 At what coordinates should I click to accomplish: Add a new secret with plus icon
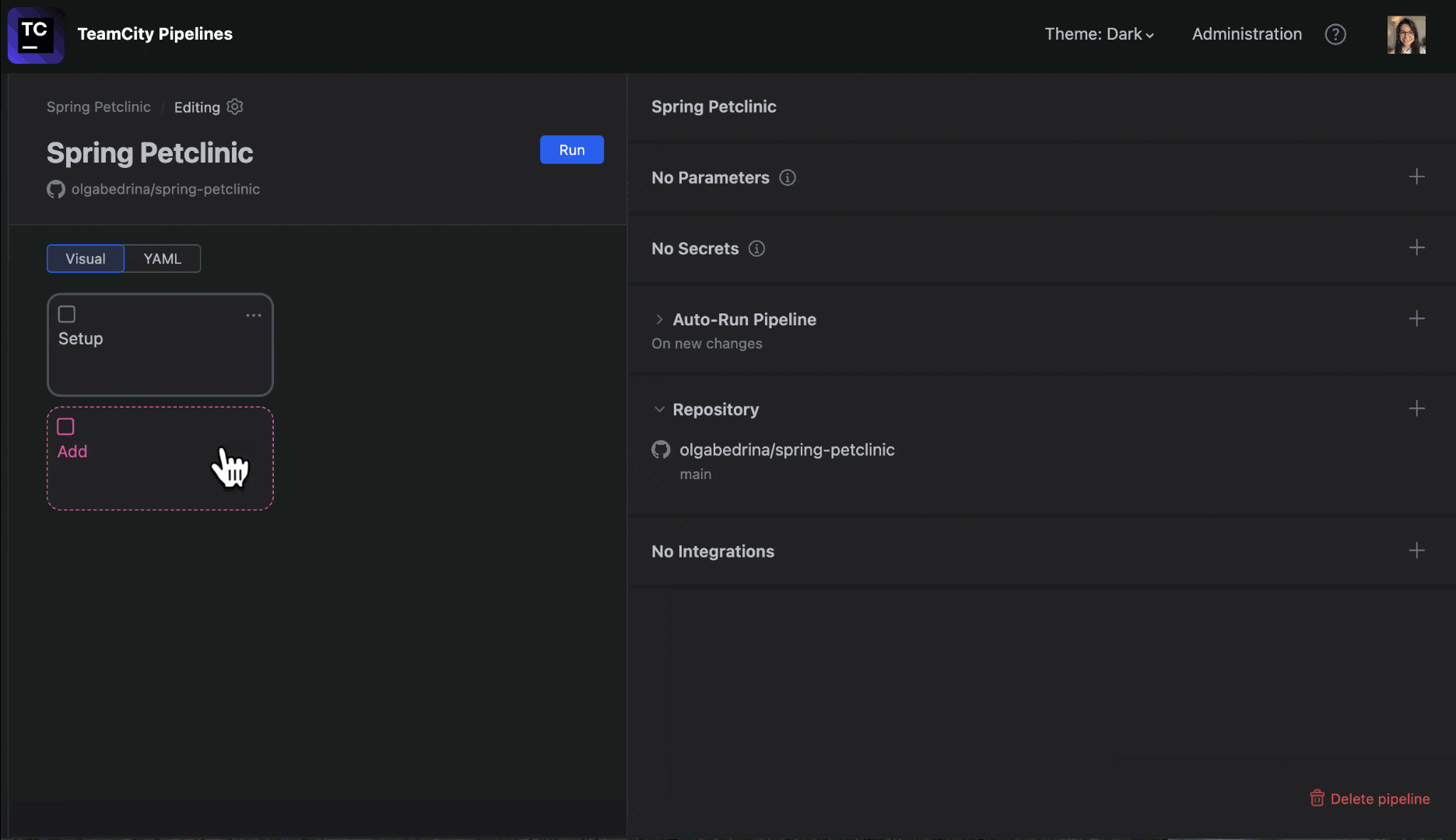[1417, 247]
